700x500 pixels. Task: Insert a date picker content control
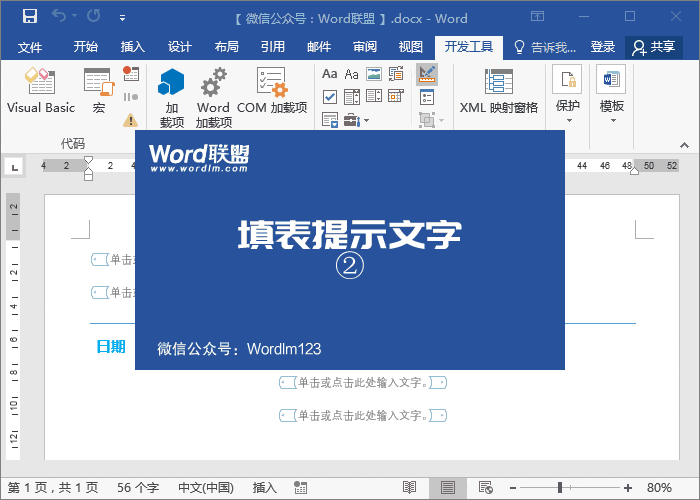click(x=396, y=96)
